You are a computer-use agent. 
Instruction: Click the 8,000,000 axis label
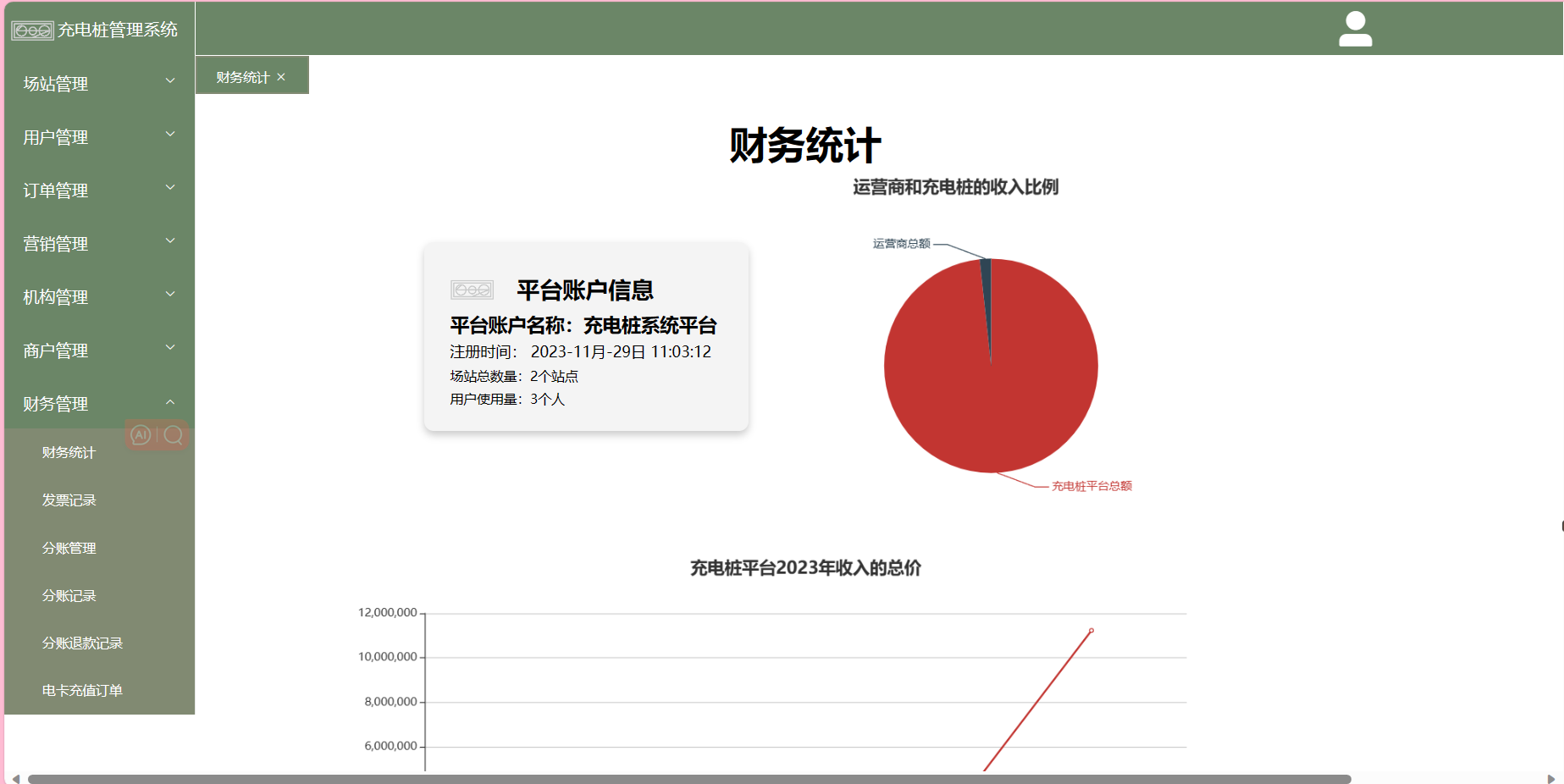[390, 701]
